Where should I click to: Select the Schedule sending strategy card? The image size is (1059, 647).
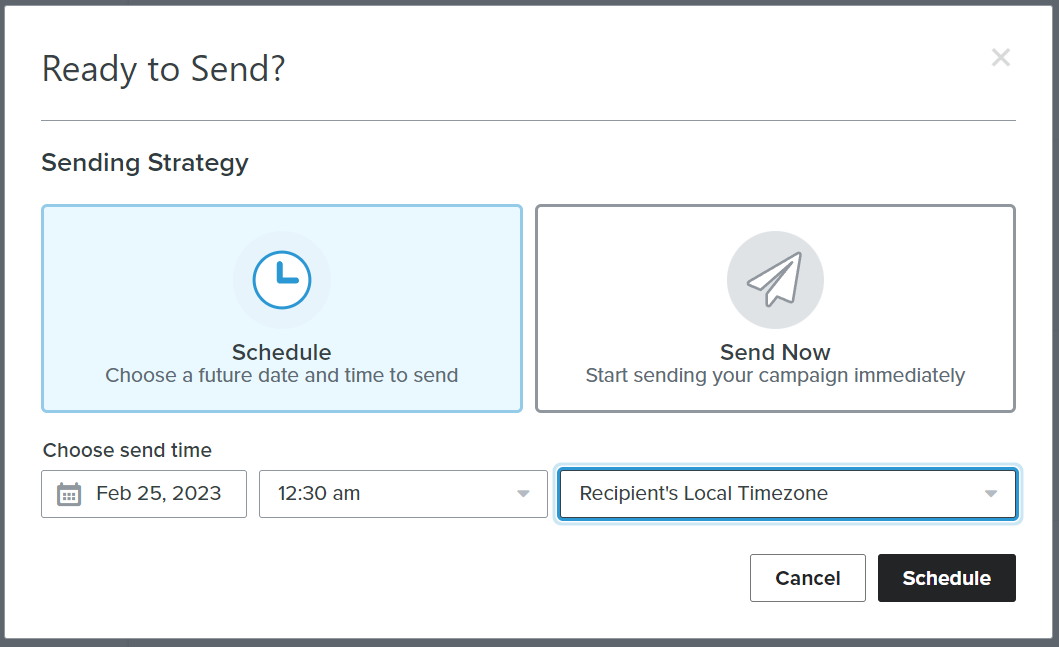[x=282, y=309]
